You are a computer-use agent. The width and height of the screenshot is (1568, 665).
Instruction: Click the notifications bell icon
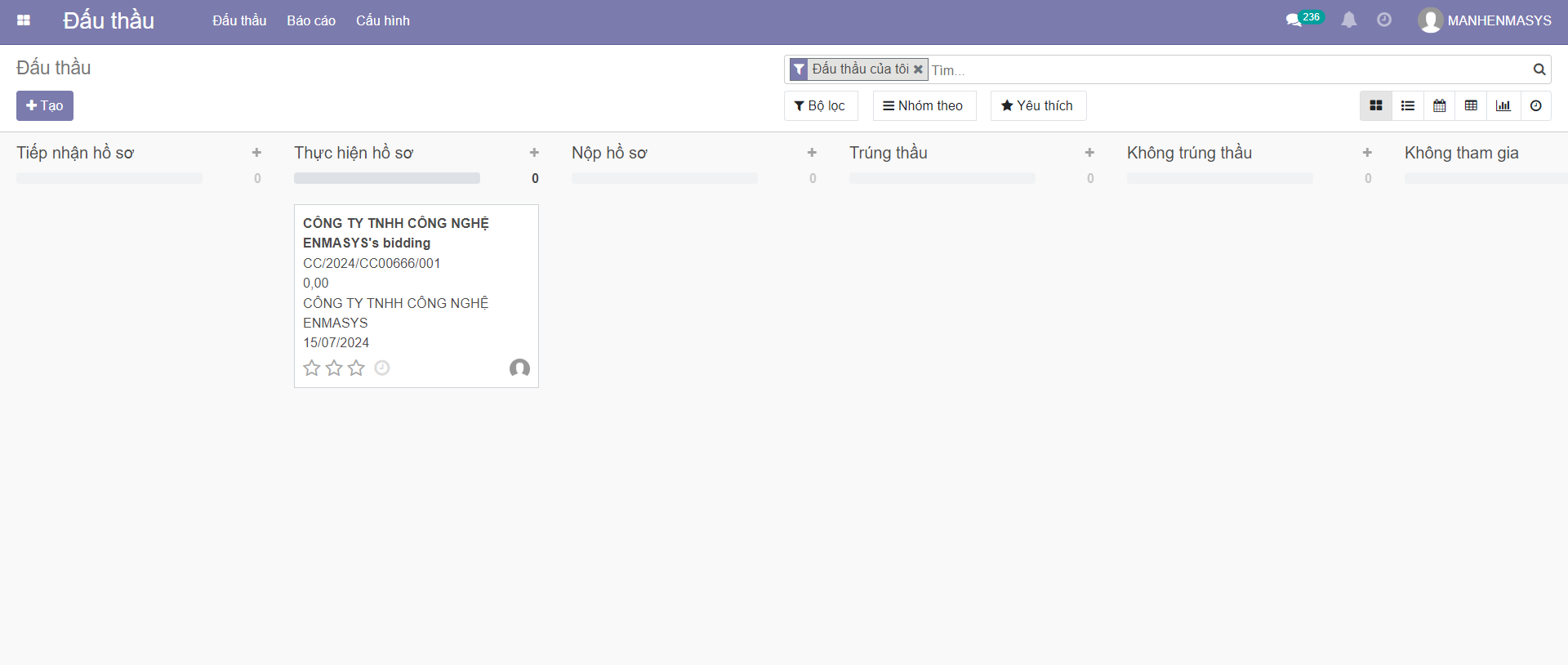(1348, 20)
